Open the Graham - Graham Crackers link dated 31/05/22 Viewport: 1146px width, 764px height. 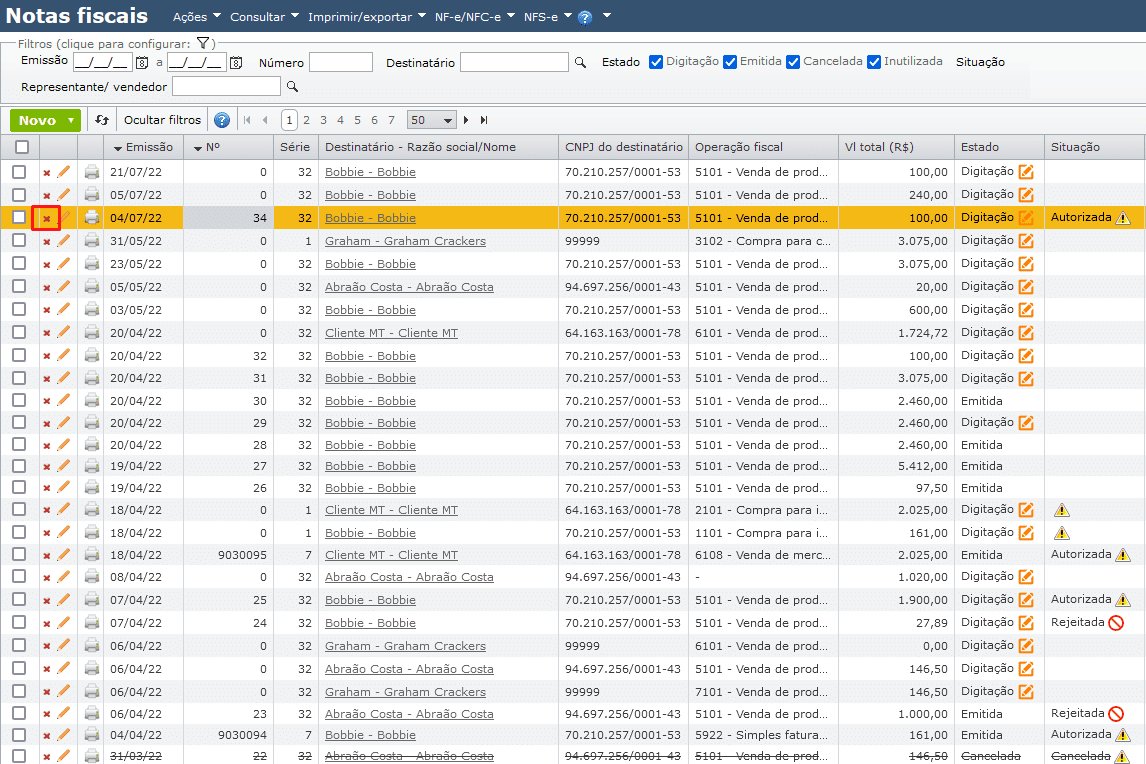coord(405,241)
